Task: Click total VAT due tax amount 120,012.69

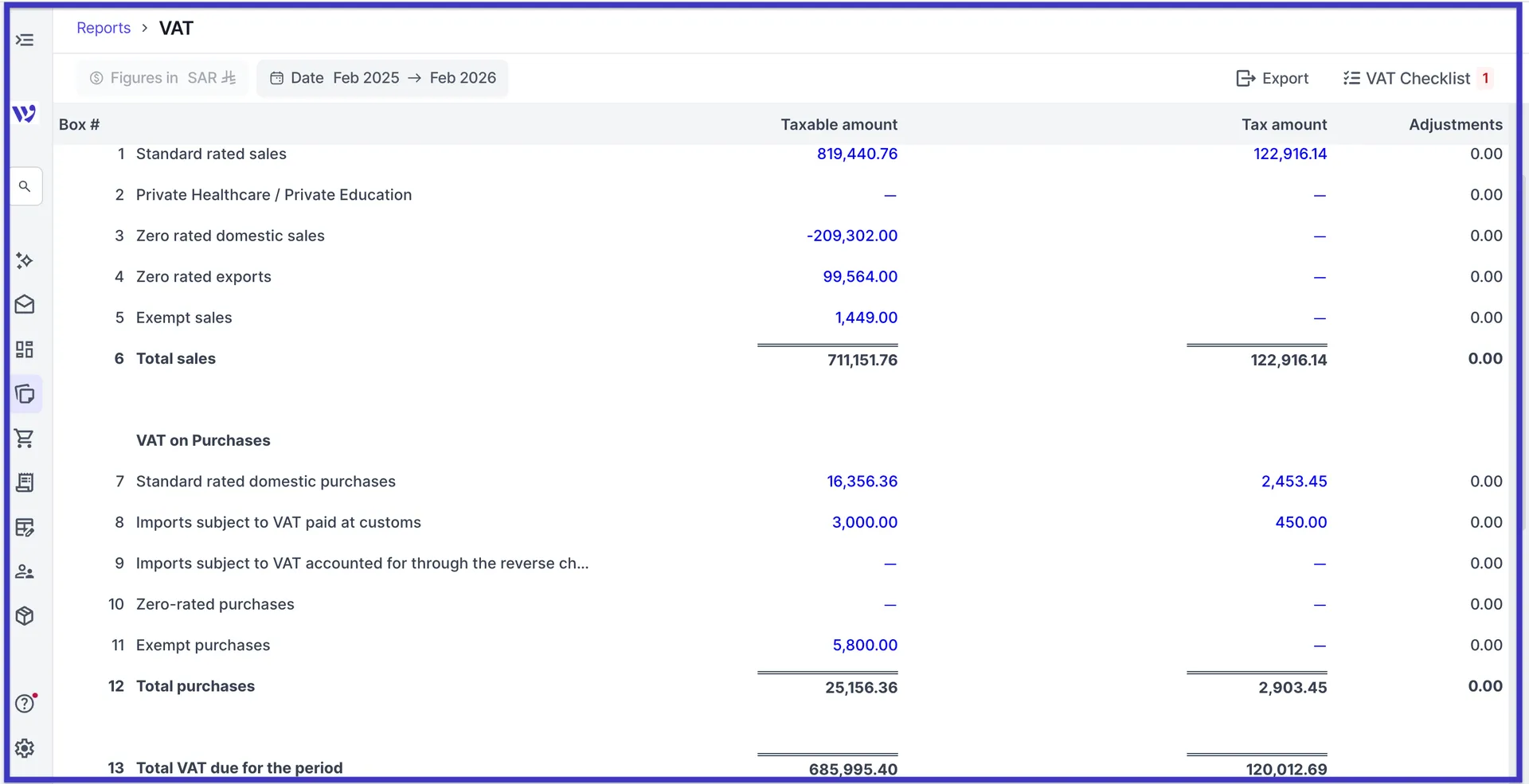Action: click(1286, 770)
